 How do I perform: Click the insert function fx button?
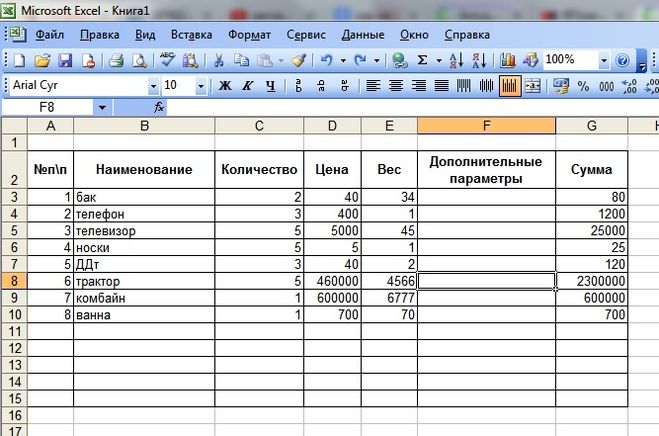pos(159,107)
